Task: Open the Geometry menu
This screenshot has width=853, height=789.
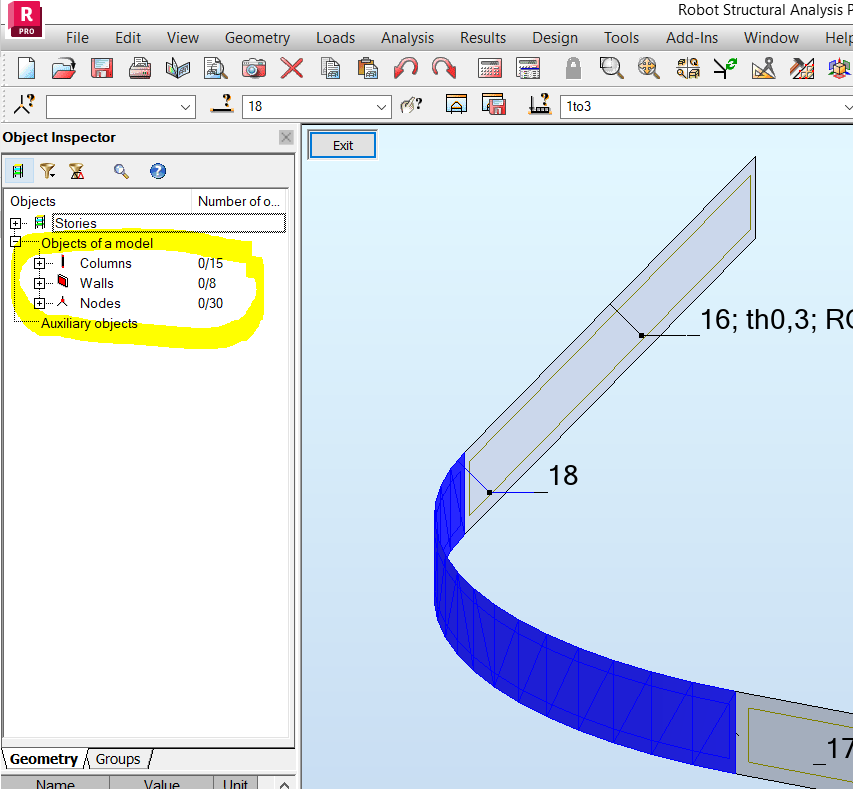Action: tap(257, 38)
